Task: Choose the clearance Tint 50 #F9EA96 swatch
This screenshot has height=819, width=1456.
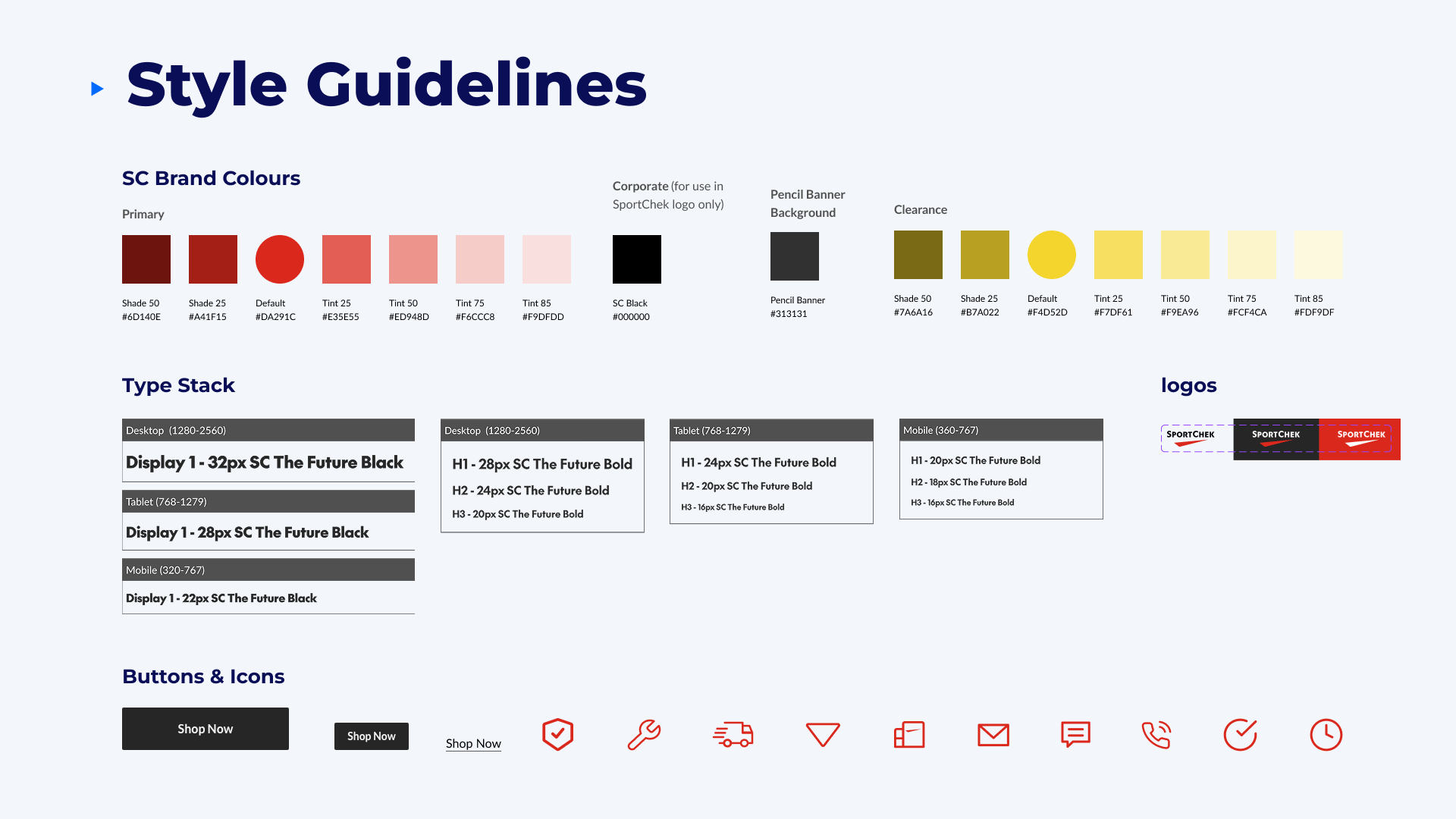Action: click(x=1185, y=255)
